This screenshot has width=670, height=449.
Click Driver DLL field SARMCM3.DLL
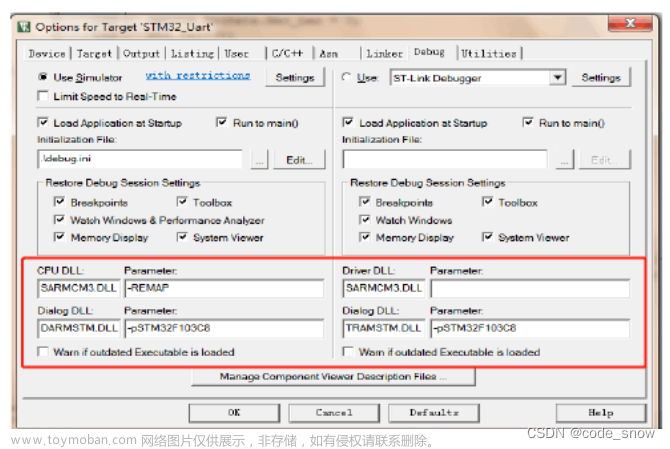click(384, 288)
